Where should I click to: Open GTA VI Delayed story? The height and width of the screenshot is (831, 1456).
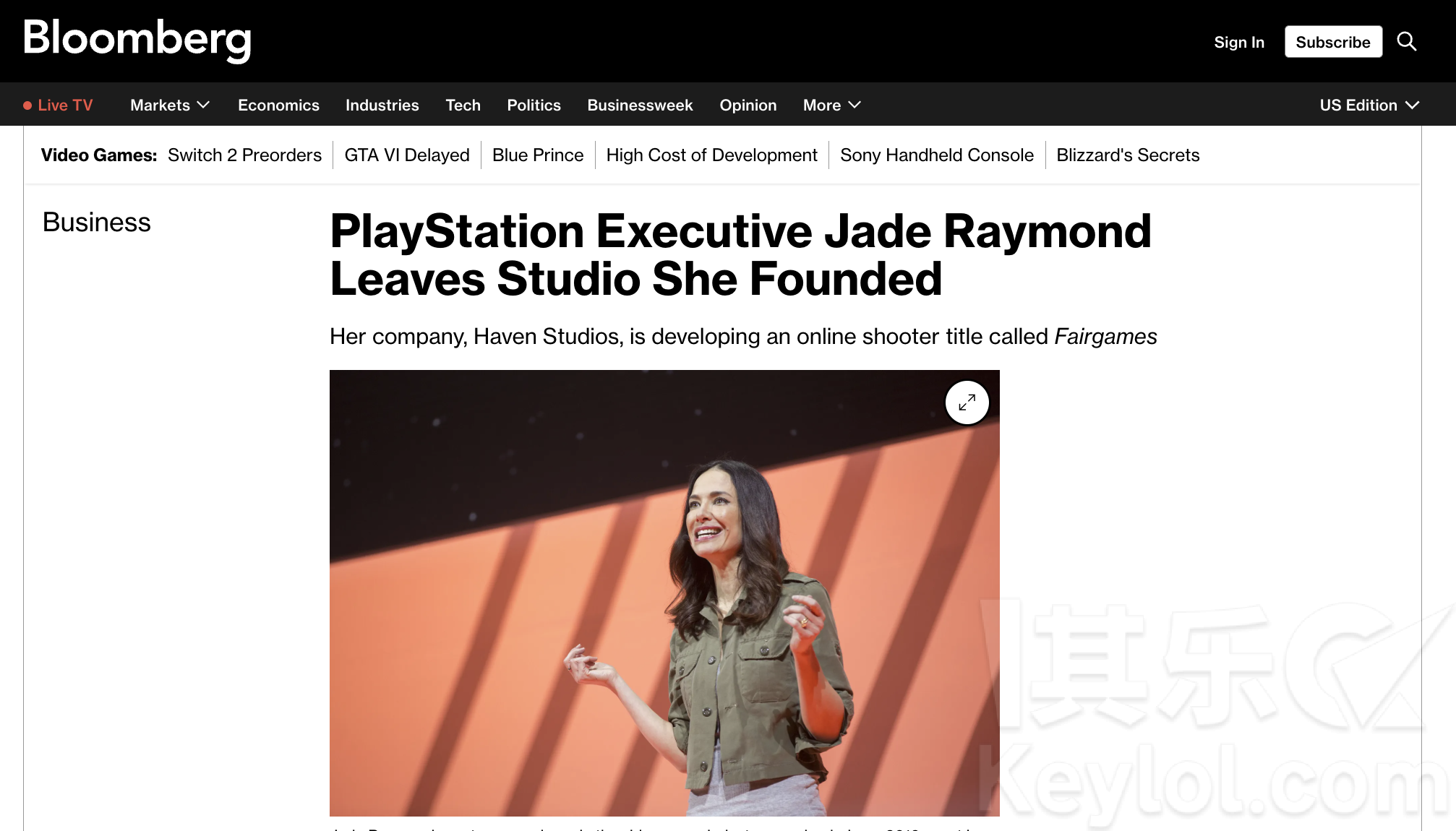pyautogui.click(x=407, y=155)
